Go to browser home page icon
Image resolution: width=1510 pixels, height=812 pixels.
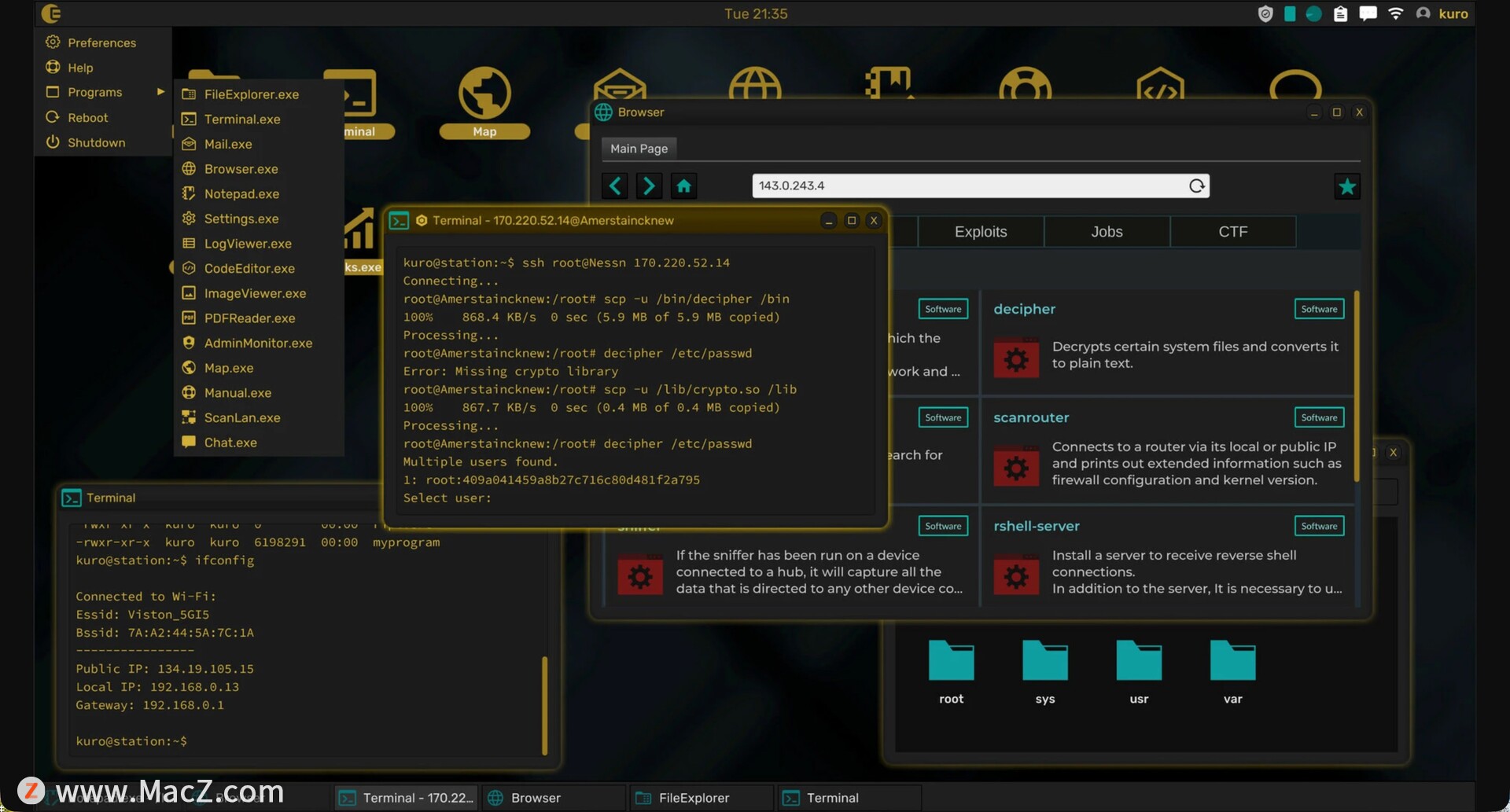point(683,186)
